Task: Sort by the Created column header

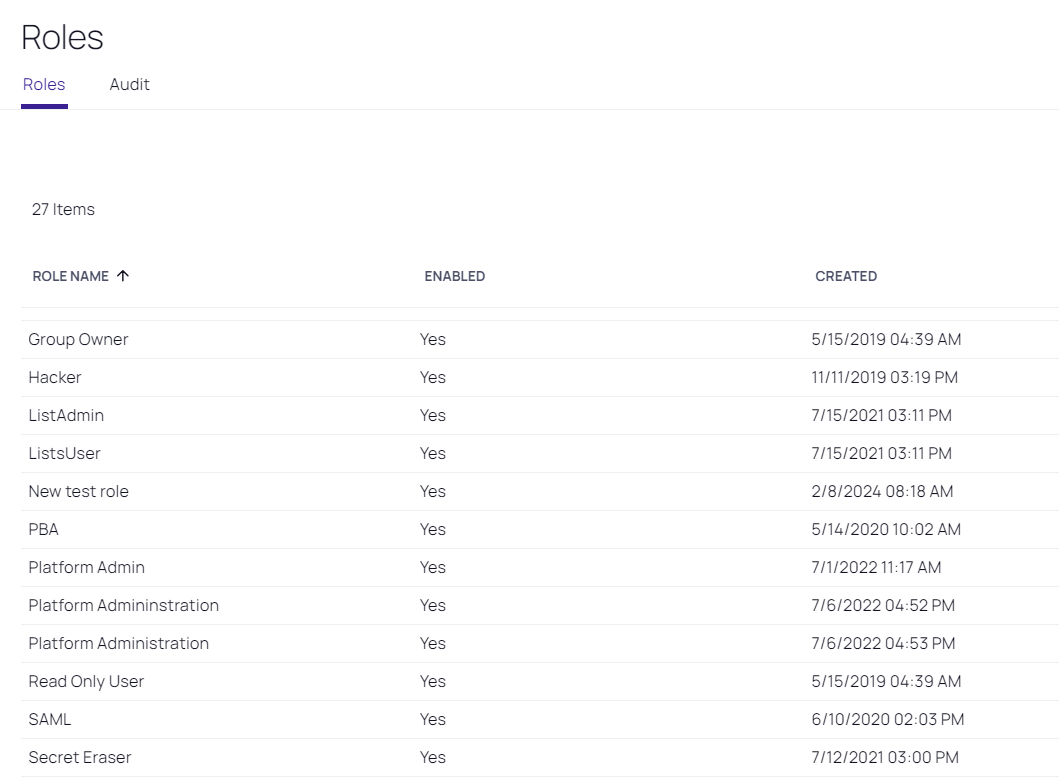Action: [845, 276]
